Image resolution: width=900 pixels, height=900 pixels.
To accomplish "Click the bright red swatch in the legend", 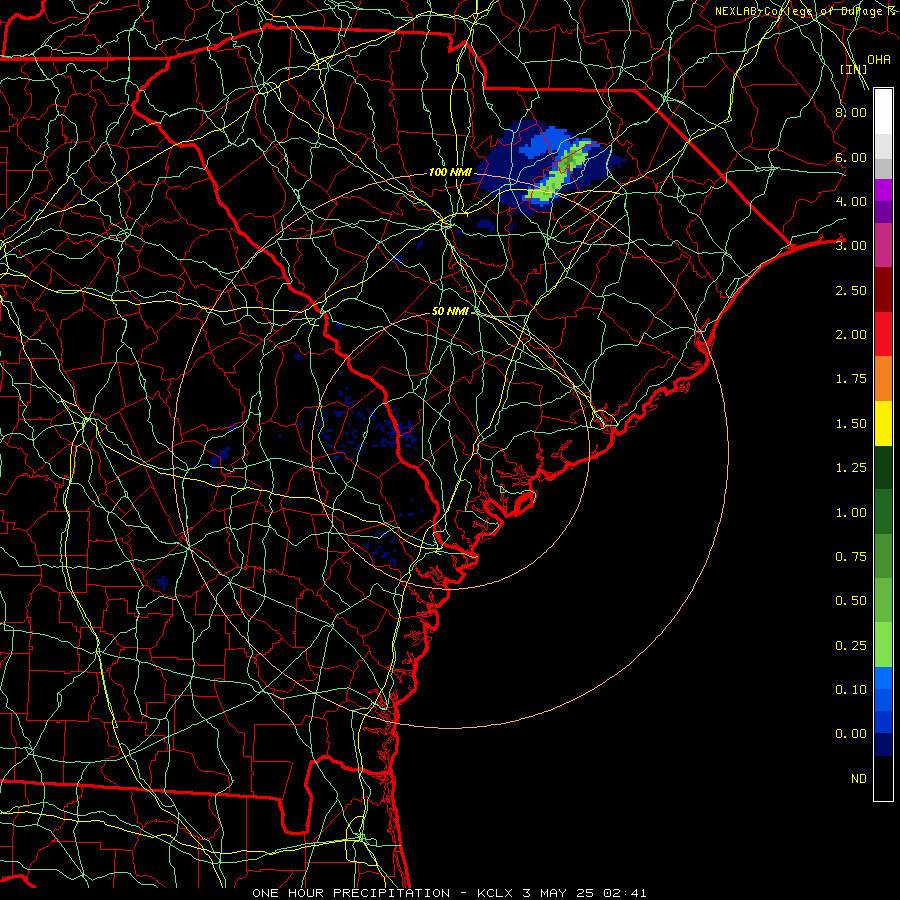I will click(x=883, y=335).
